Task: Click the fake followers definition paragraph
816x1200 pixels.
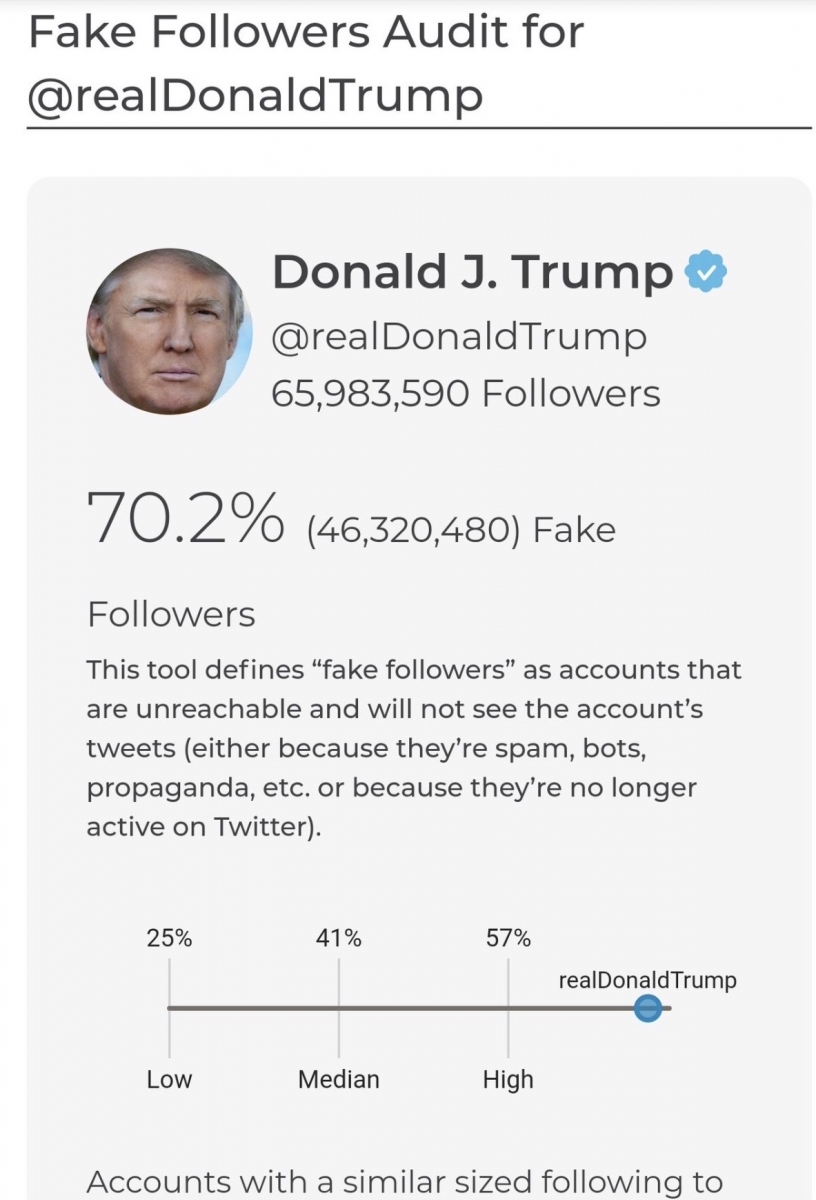Action: click(414, 749)
